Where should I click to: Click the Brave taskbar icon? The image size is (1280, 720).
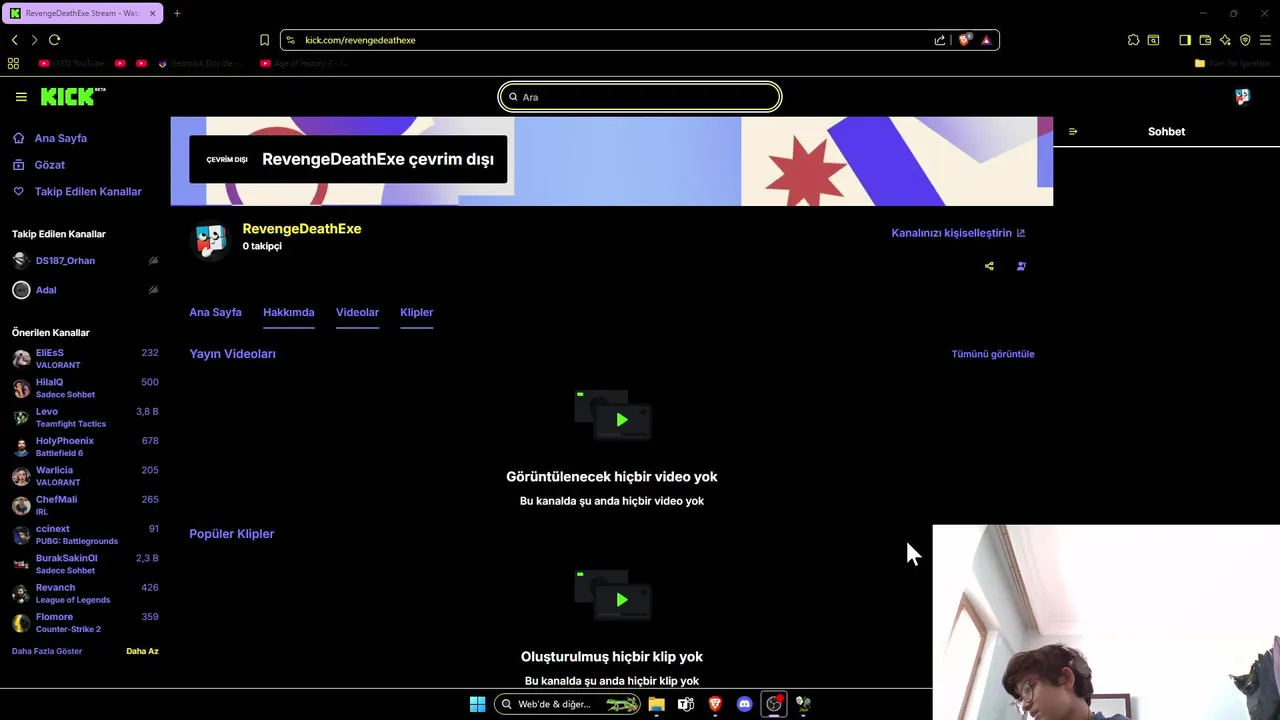pos(715,704)
